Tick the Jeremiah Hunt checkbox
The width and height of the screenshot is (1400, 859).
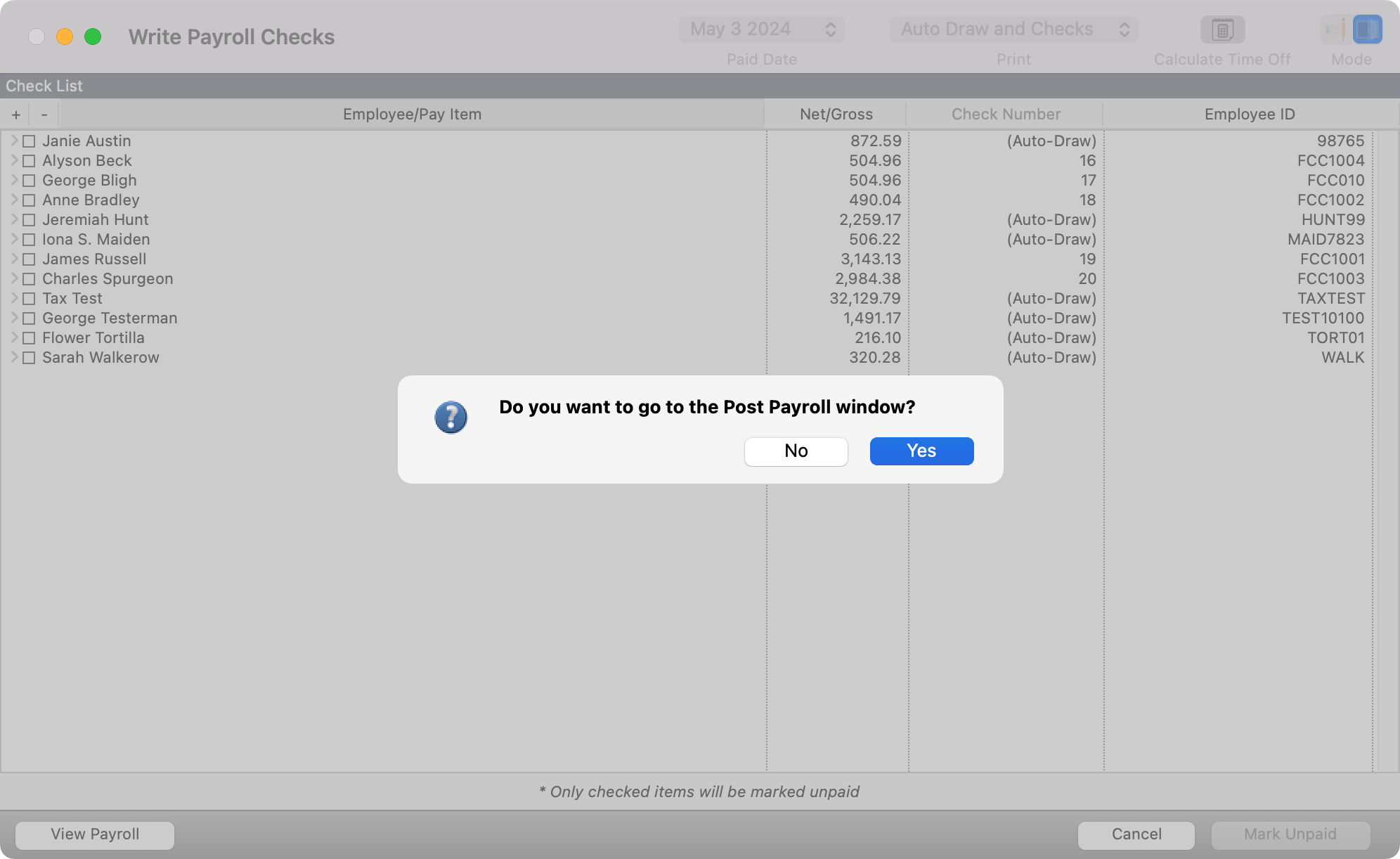coord(29,220)
